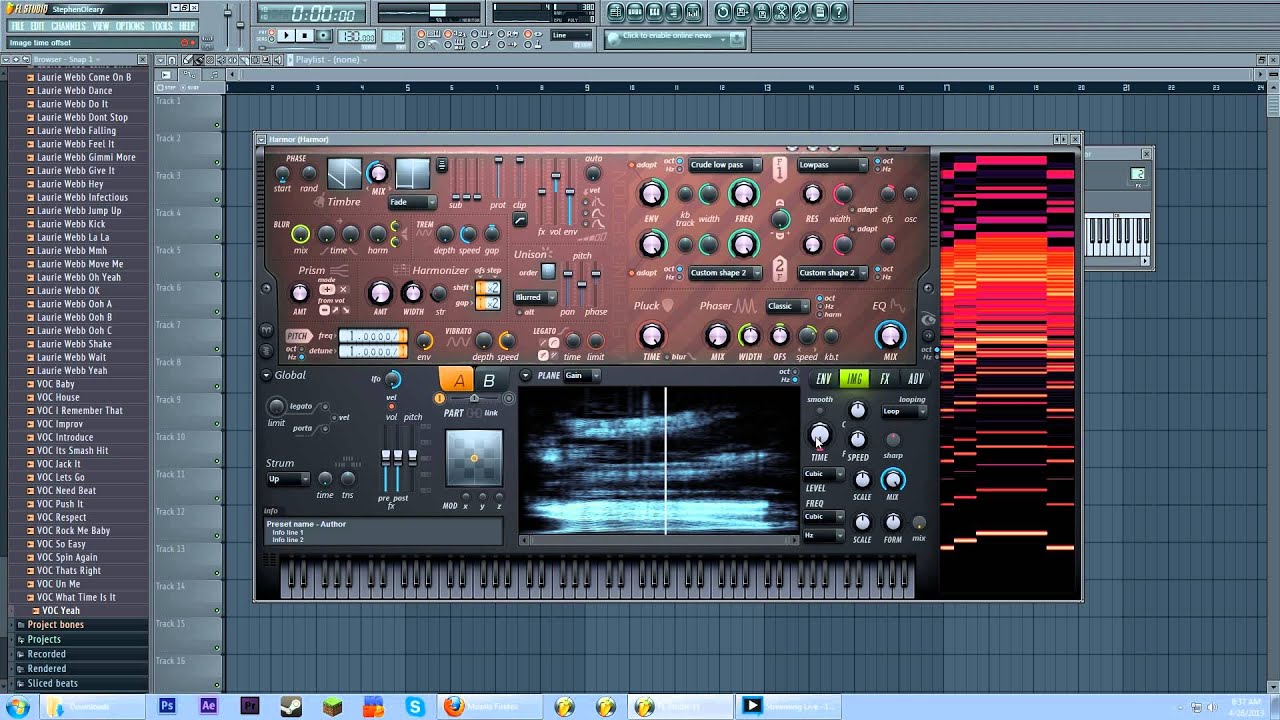Click the Tremolo waveform icon
Viewport: 1280px width, 720px height.
[426, 235]
